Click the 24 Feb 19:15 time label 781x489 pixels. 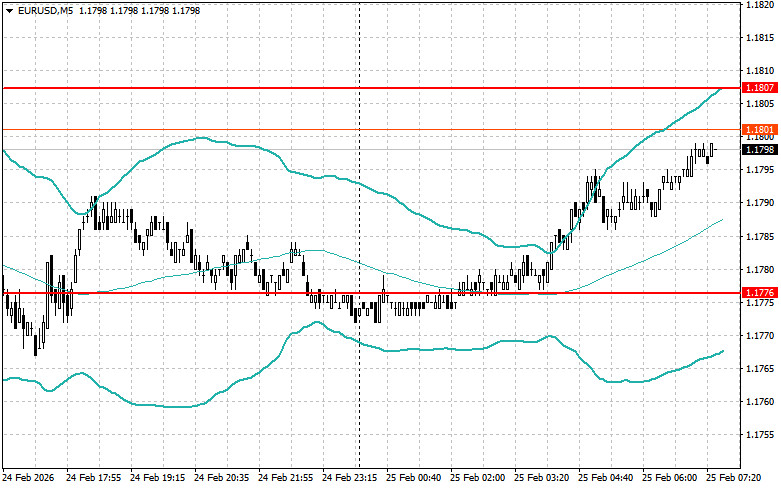(157, 478)
